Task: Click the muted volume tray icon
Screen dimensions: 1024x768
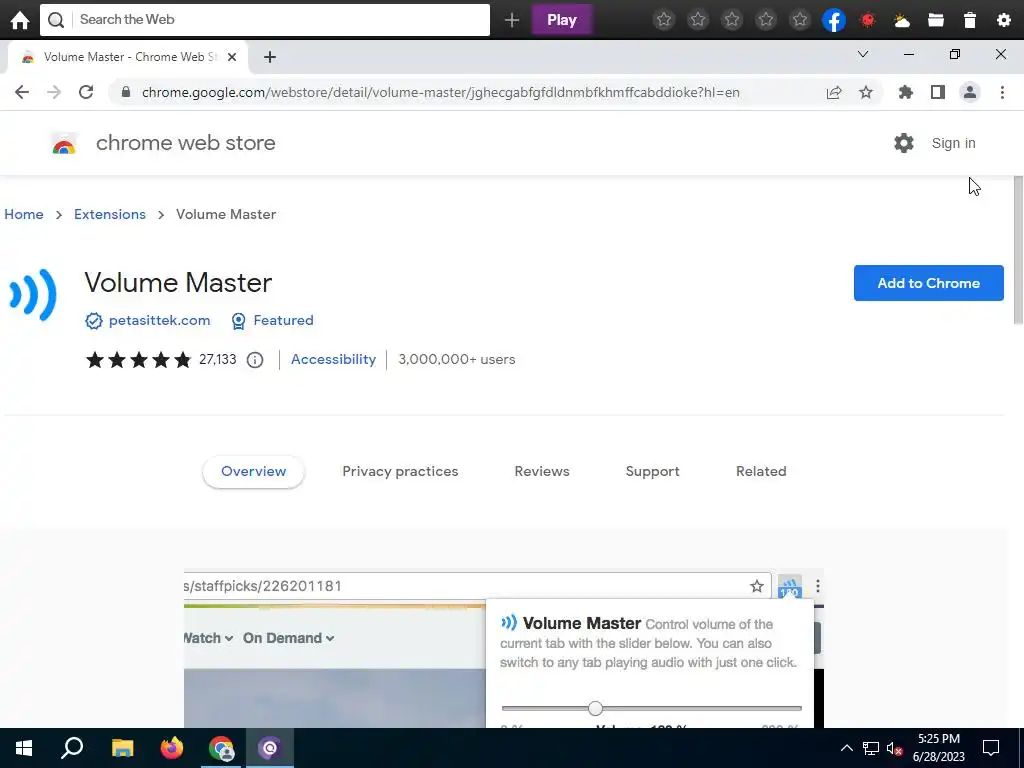Action: tap(895, 748)
